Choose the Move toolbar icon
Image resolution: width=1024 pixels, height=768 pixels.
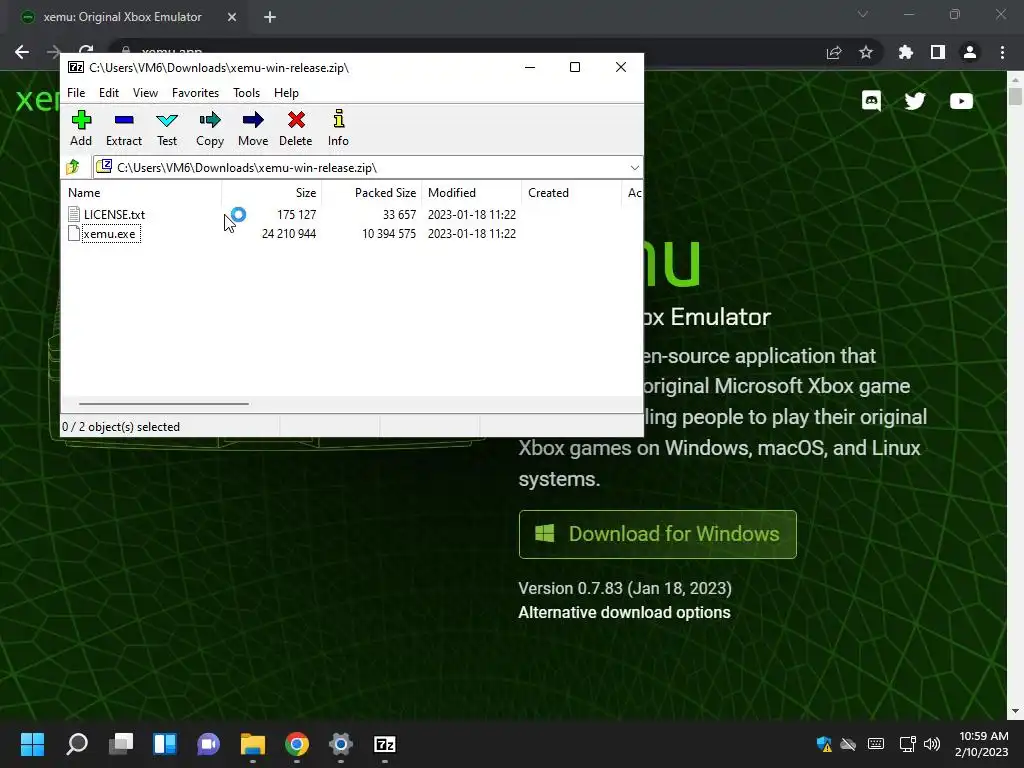coord(253,128)
